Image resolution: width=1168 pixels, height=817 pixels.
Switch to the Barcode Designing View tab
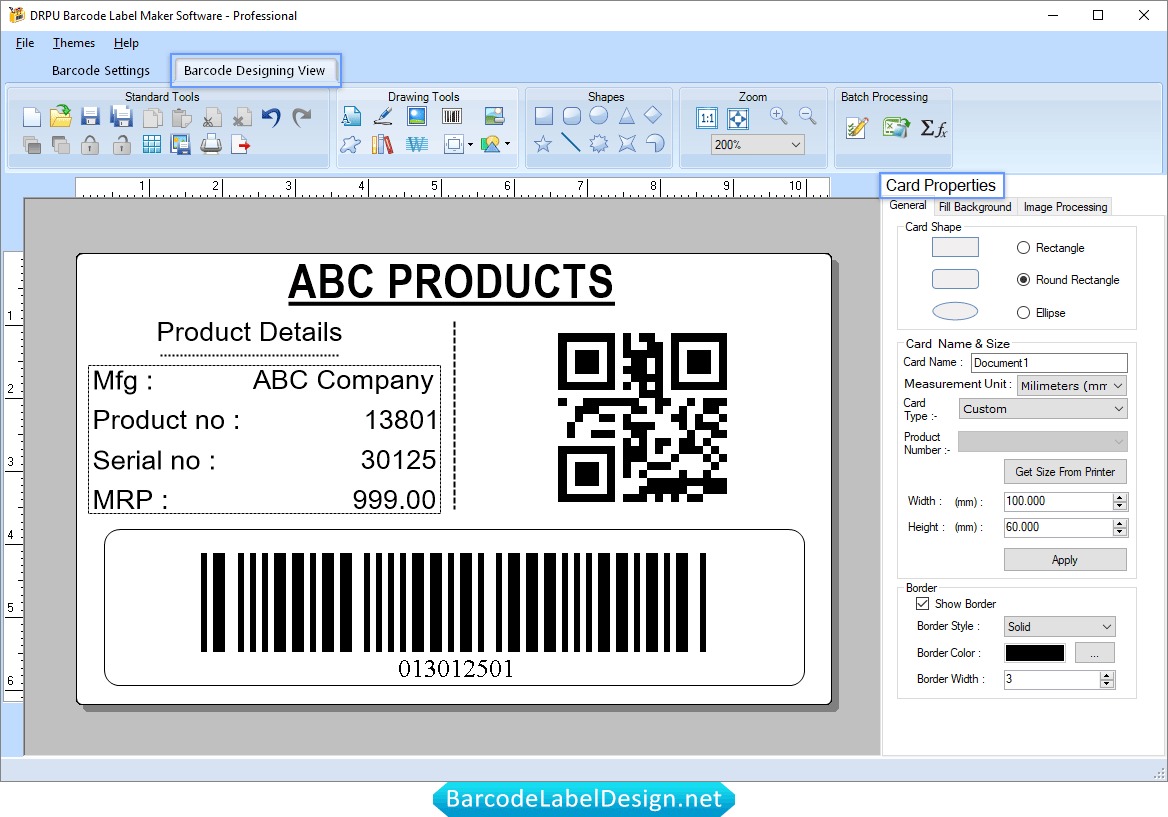pos(255,71)
